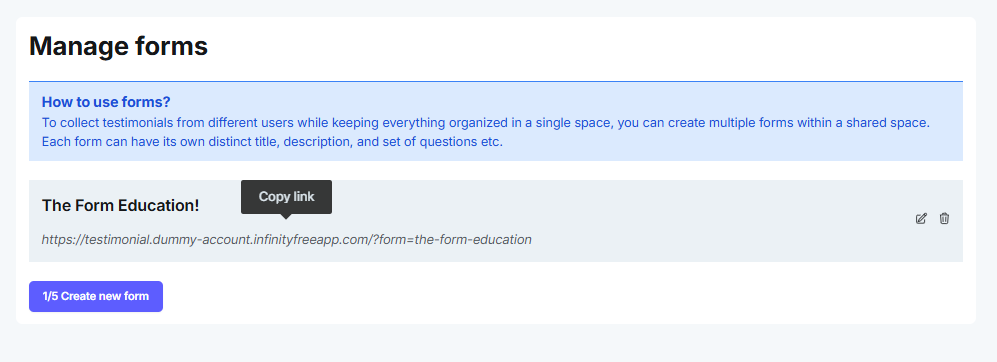Screen dimensions: 997x362
Task: Click the How to use forms? heading
Action: click(106, 102)
